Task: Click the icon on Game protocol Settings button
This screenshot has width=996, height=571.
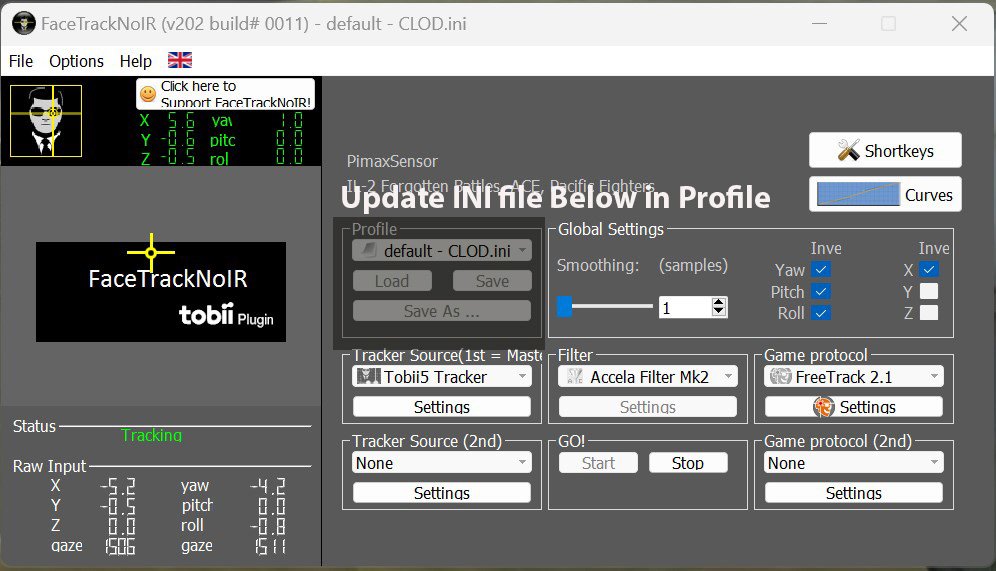Action: pos(823,407)
